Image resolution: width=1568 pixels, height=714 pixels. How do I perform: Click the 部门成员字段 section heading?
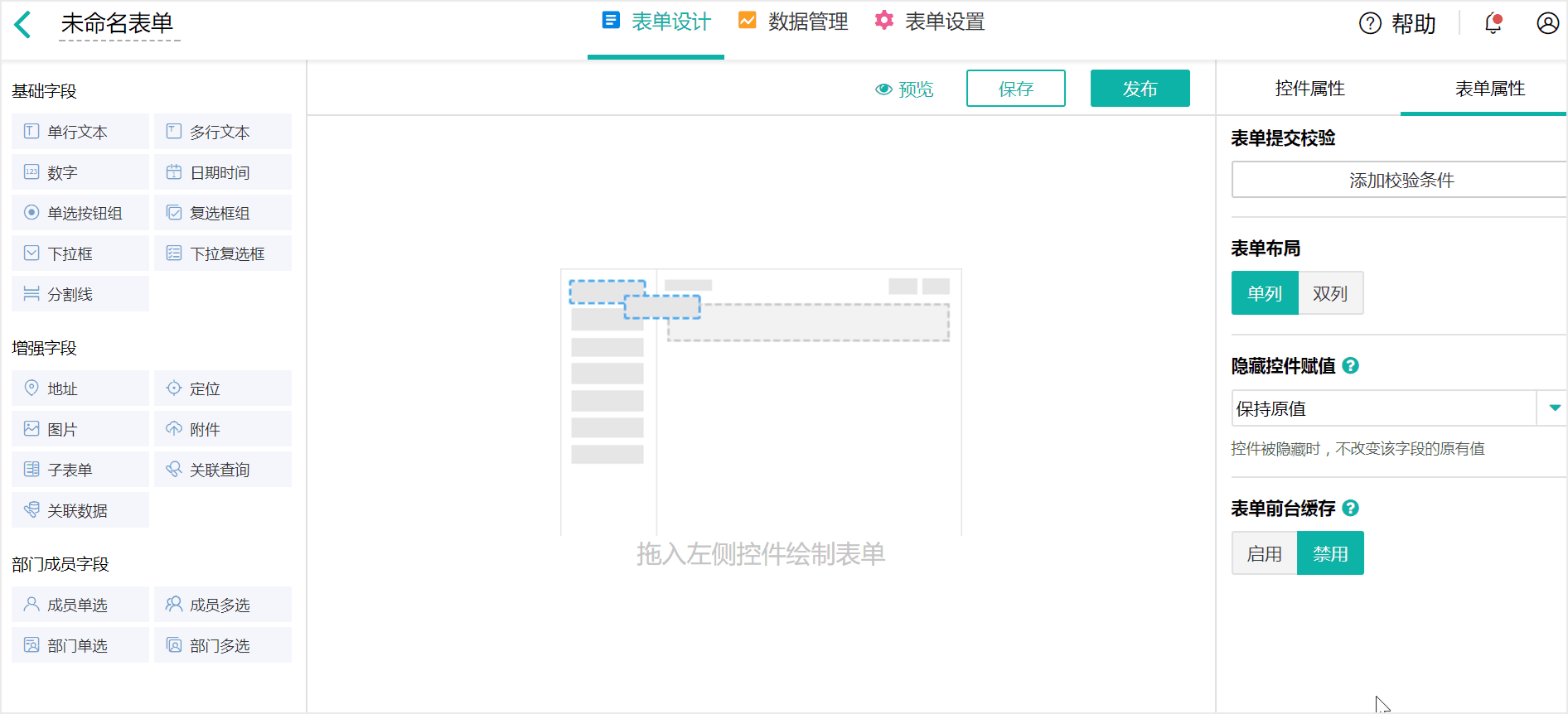[x=60, y=564]
